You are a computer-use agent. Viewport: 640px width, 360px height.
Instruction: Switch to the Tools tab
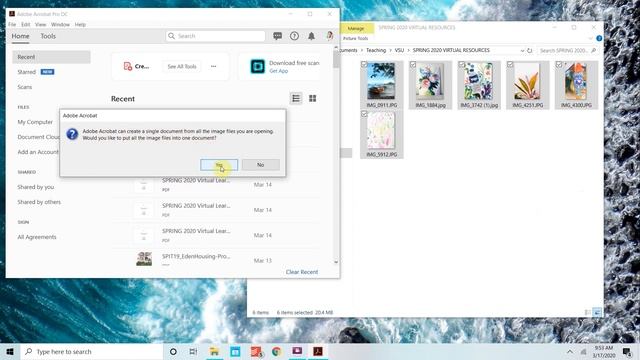tap(48, 36)
